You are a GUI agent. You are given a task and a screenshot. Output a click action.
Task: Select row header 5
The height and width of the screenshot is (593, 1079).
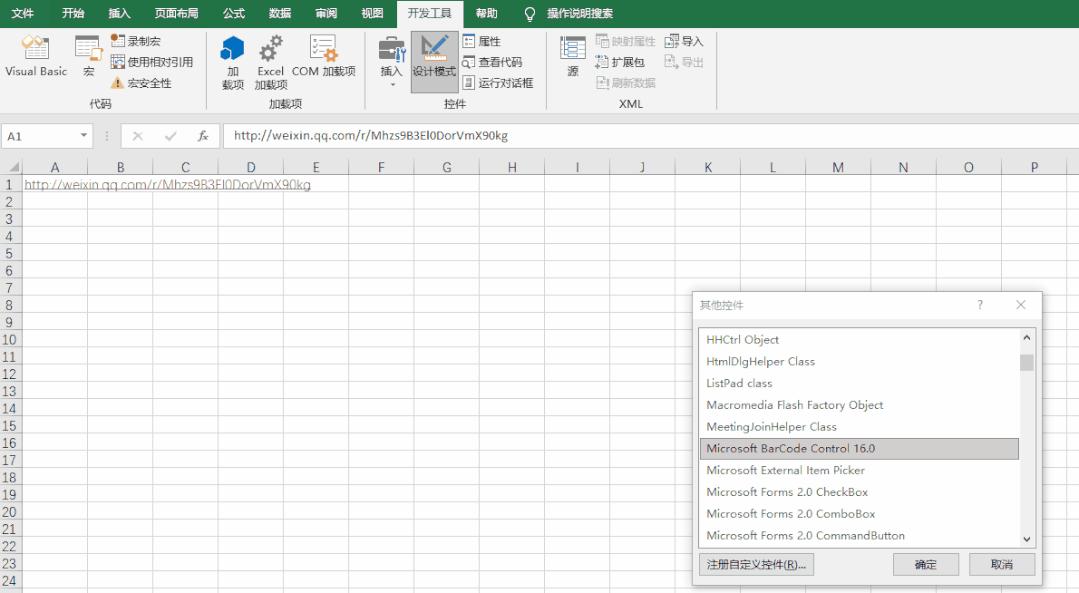tap(10, 253)
